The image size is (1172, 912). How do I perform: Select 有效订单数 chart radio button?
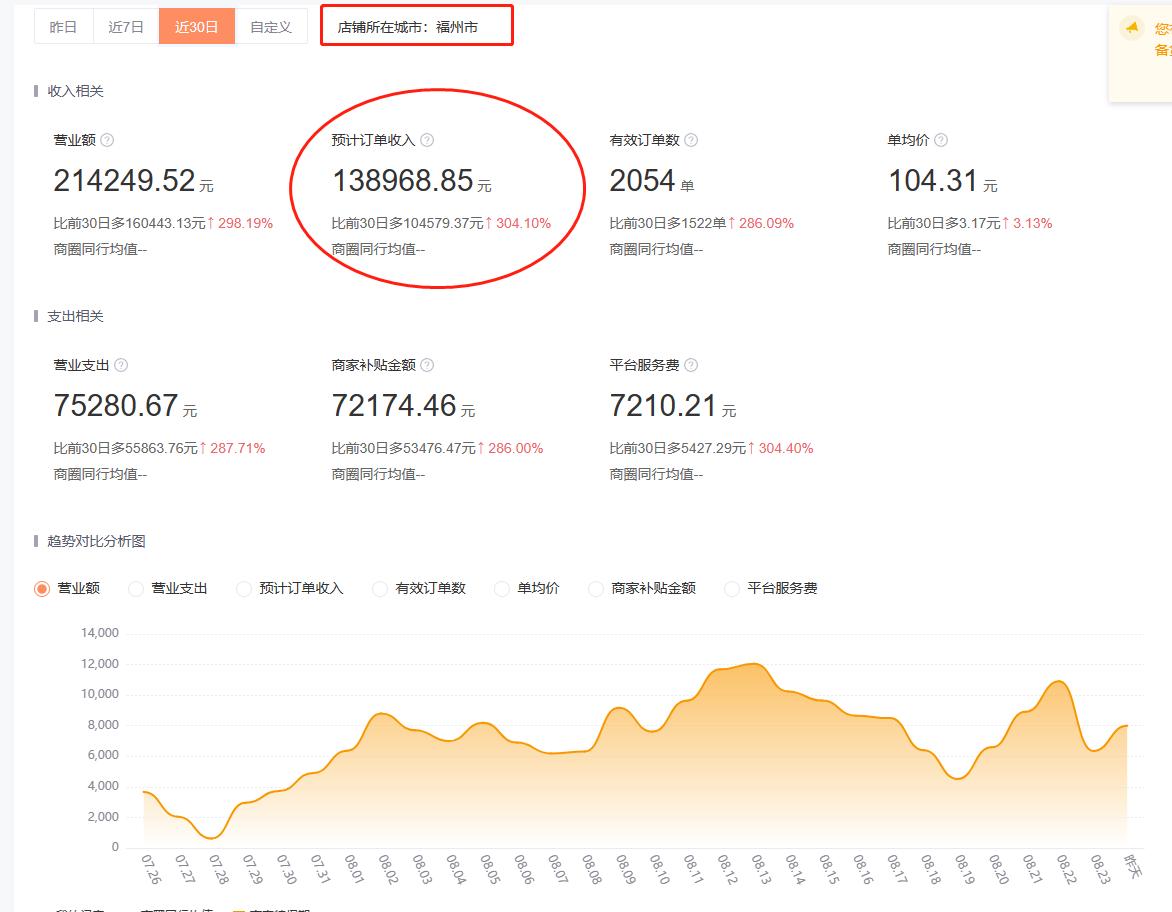(x=380, y=589)
